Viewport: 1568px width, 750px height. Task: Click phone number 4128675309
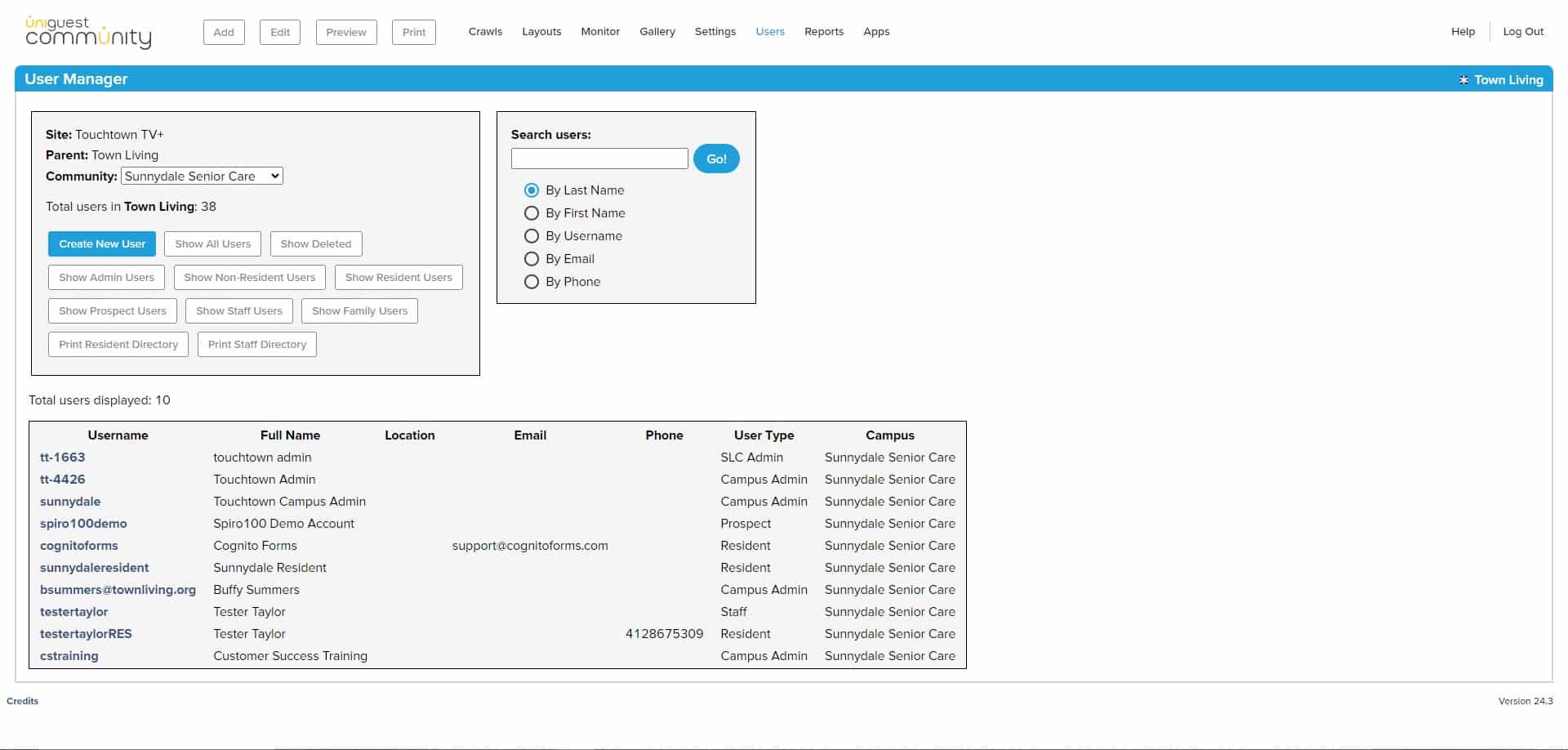664,634
